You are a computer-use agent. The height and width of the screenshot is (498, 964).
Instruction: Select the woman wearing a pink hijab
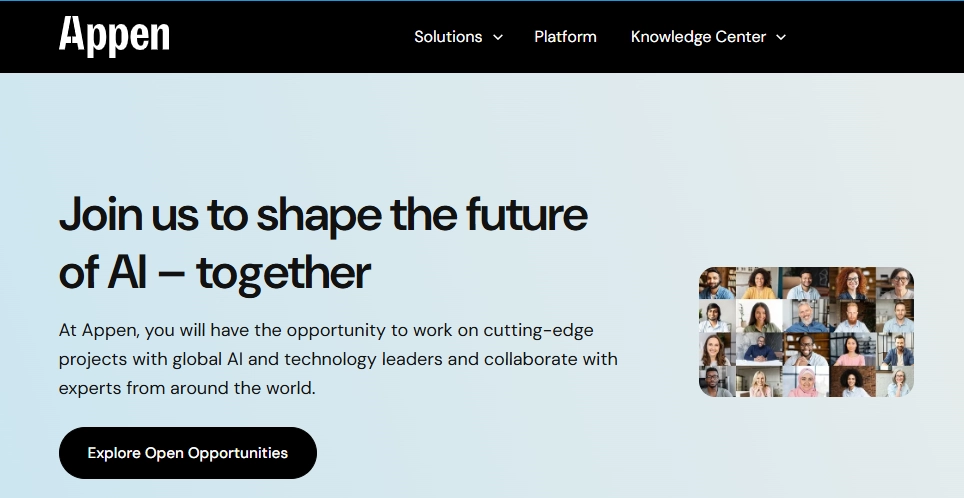(x=806, y=382)
